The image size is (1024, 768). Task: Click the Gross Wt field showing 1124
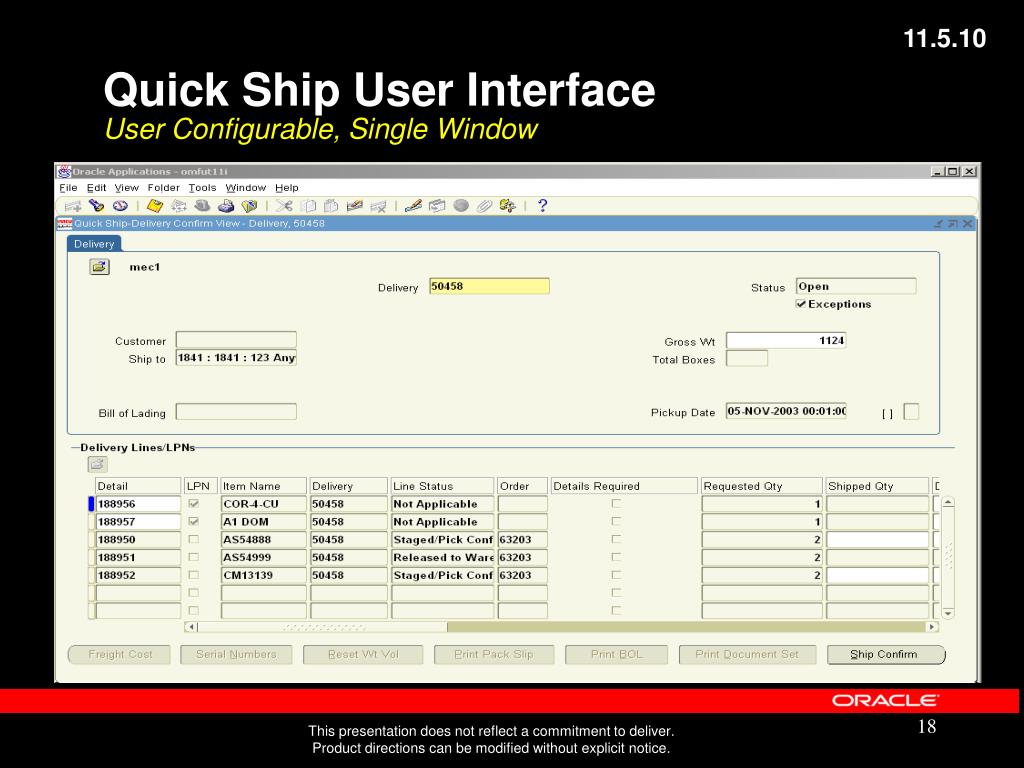(786, 340)
